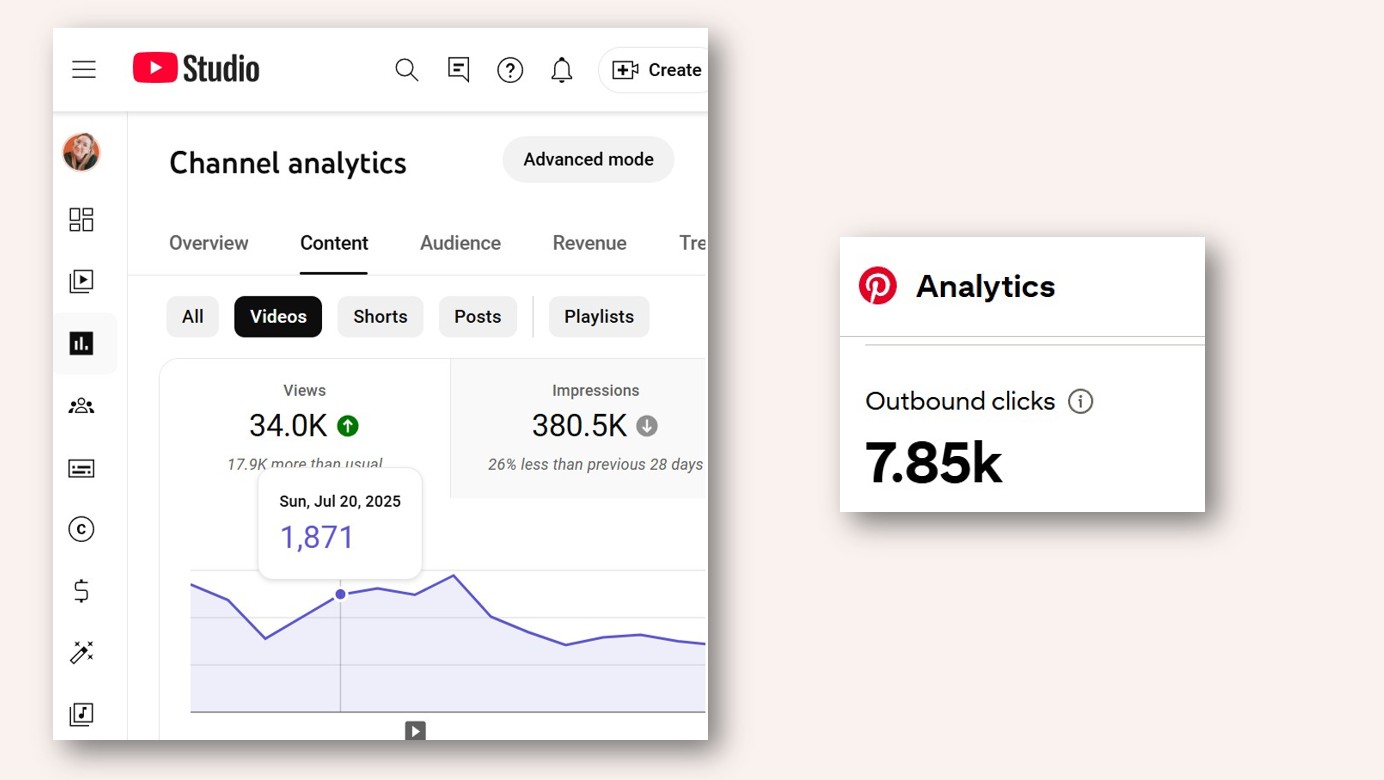Open the search magnifier in Studio header

point(406,70)
